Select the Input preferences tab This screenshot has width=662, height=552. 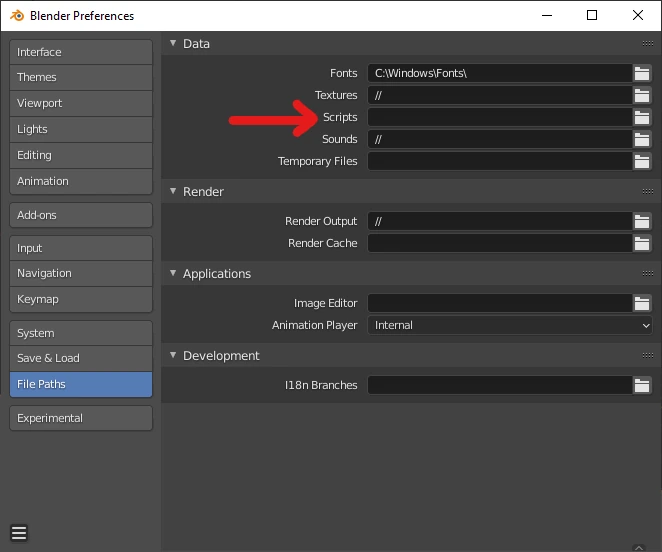coord(81,248)
